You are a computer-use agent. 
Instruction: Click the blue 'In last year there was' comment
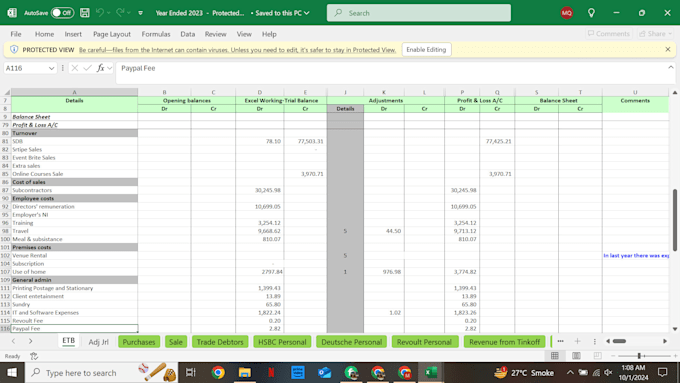[635, 255]
